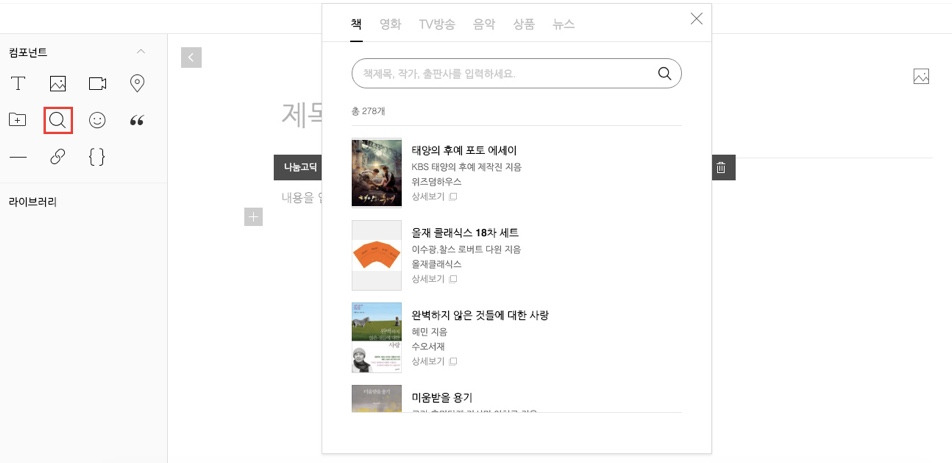This screenshot has height=463, width=952.
Task: Add a horizontal divider line component
Action: click(x=18, y=157)
